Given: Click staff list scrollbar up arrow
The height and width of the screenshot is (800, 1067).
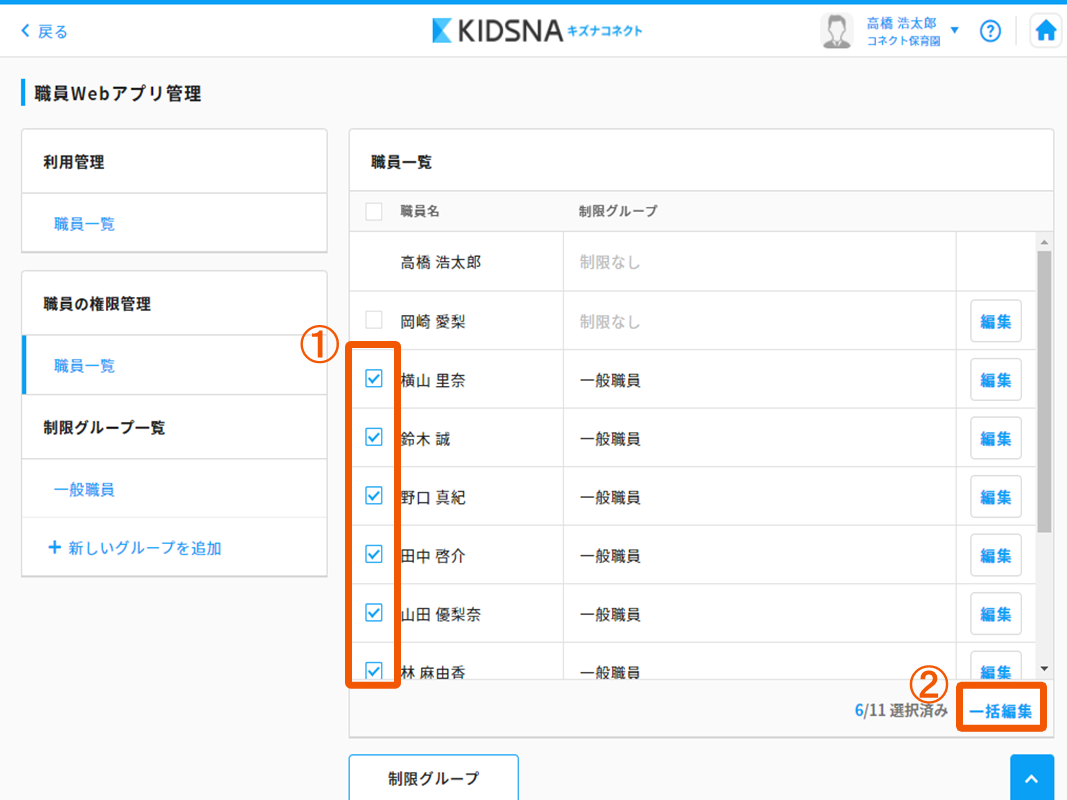Looking at the screenshot, I should click(1044, 243).
